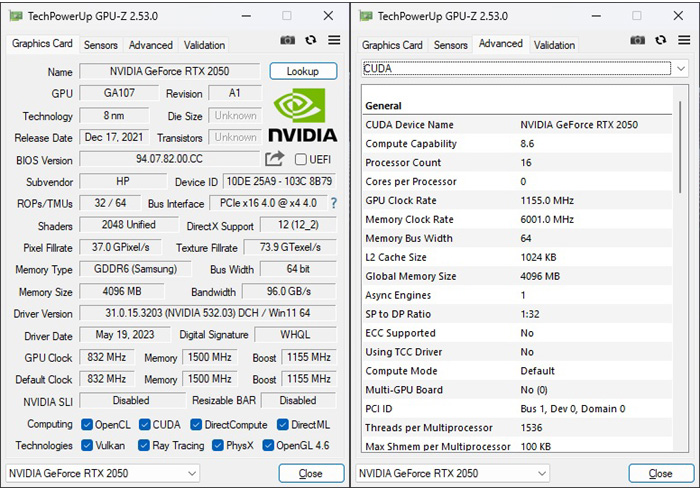Click the Lookup button
The height and width of the screenshot is (493, 700).
pos(303,71)
